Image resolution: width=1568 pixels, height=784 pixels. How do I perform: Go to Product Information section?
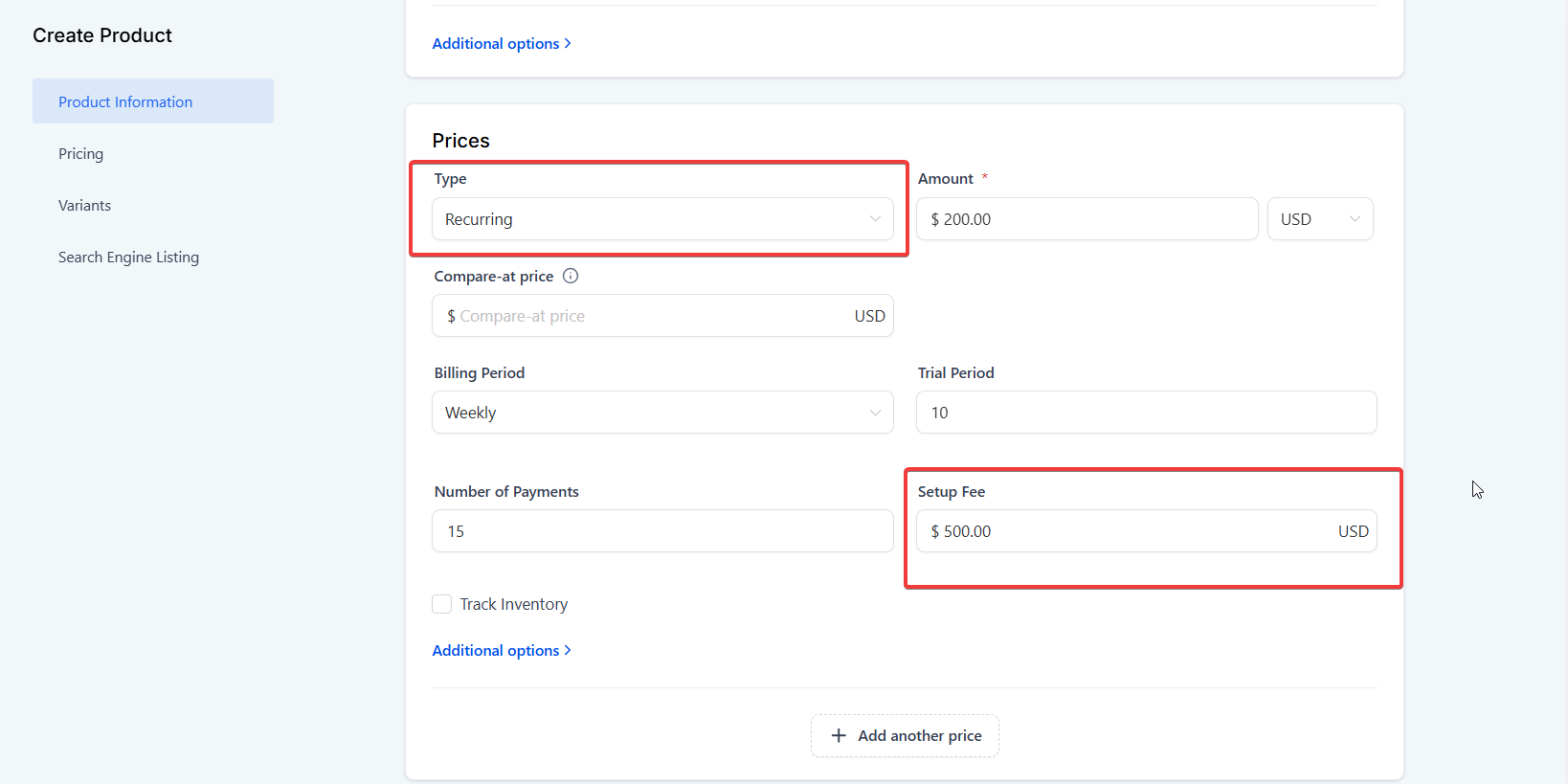[x=125, y=101]
